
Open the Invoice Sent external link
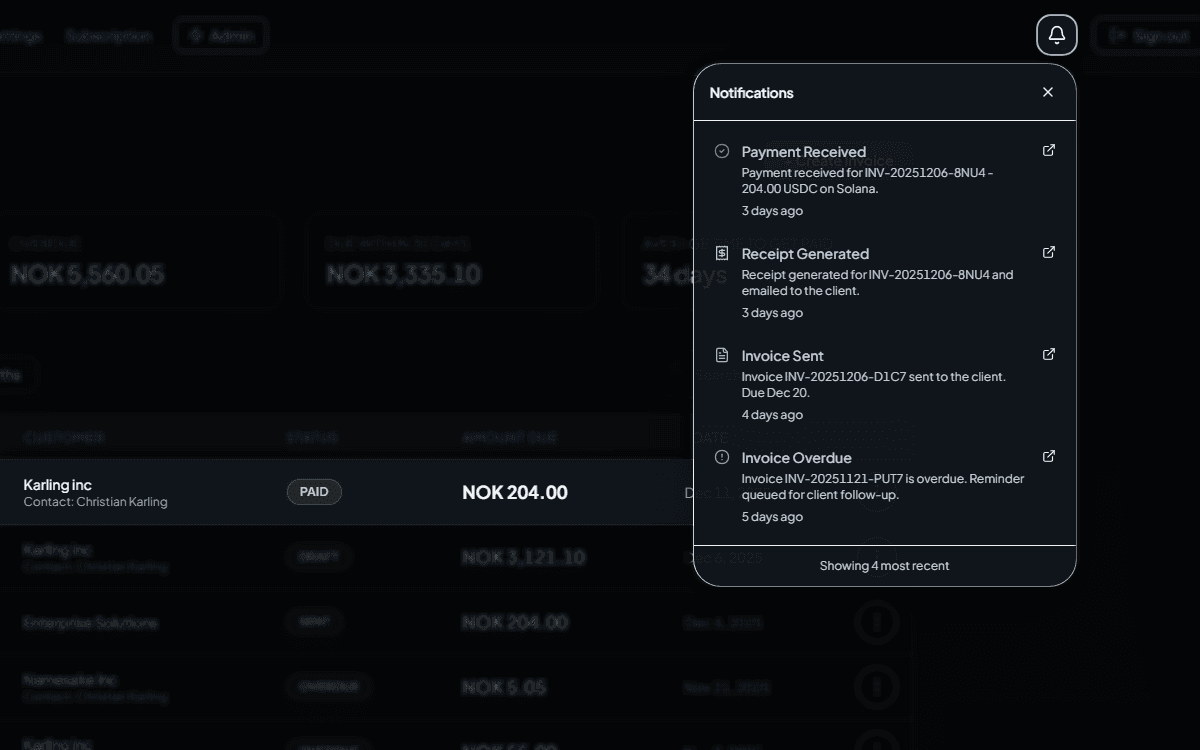tap(1048, 353)
